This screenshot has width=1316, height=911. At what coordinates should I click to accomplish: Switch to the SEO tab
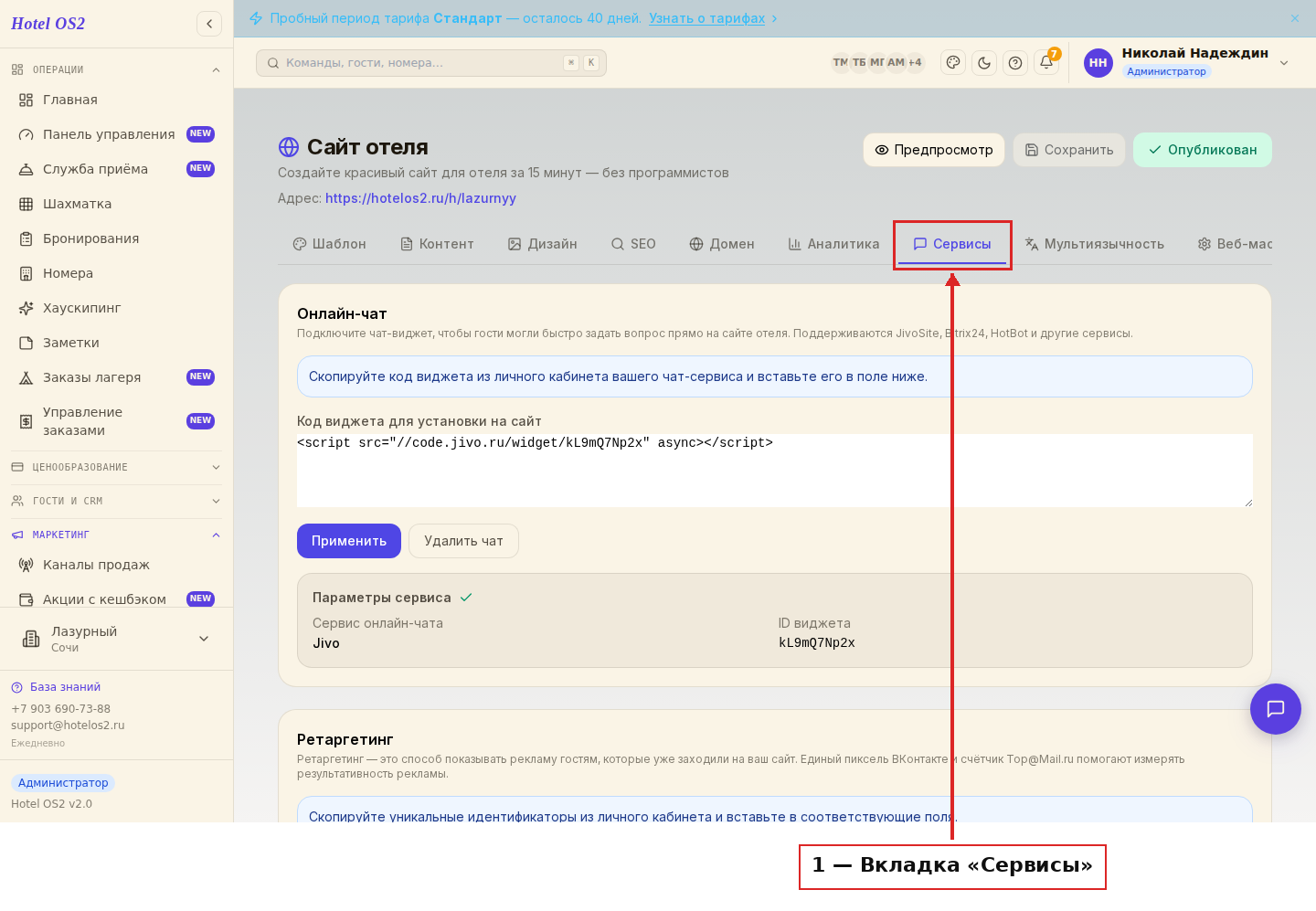(x=633, y=244)
